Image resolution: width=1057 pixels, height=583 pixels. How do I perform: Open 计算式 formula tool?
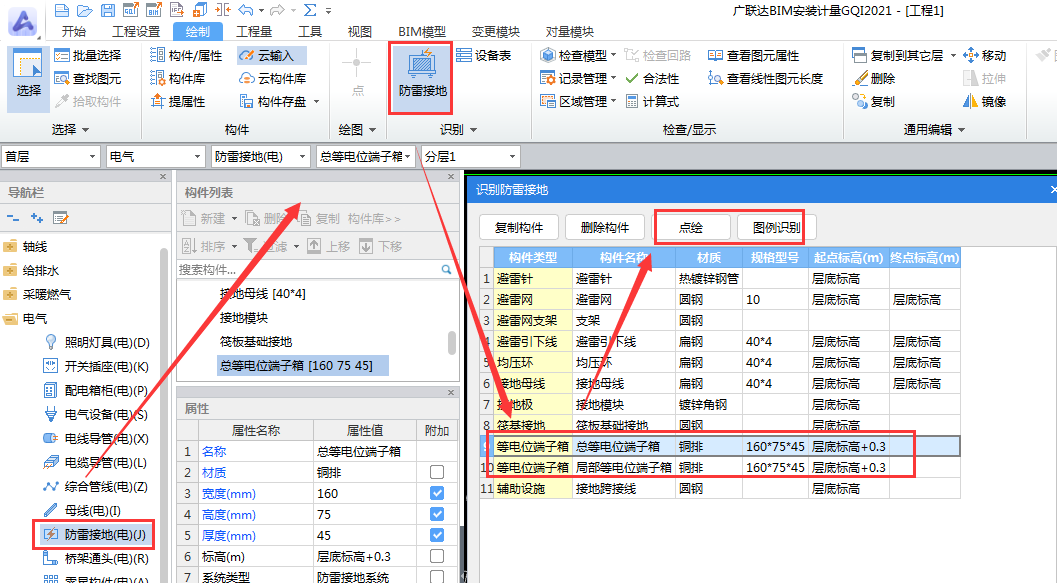pos(653,101)
